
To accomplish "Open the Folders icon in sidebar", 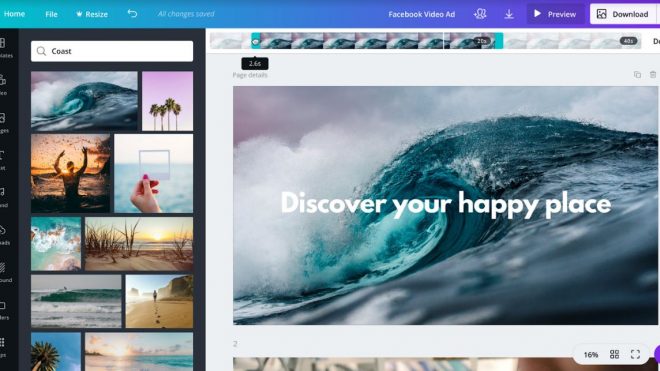I will 3,305.
